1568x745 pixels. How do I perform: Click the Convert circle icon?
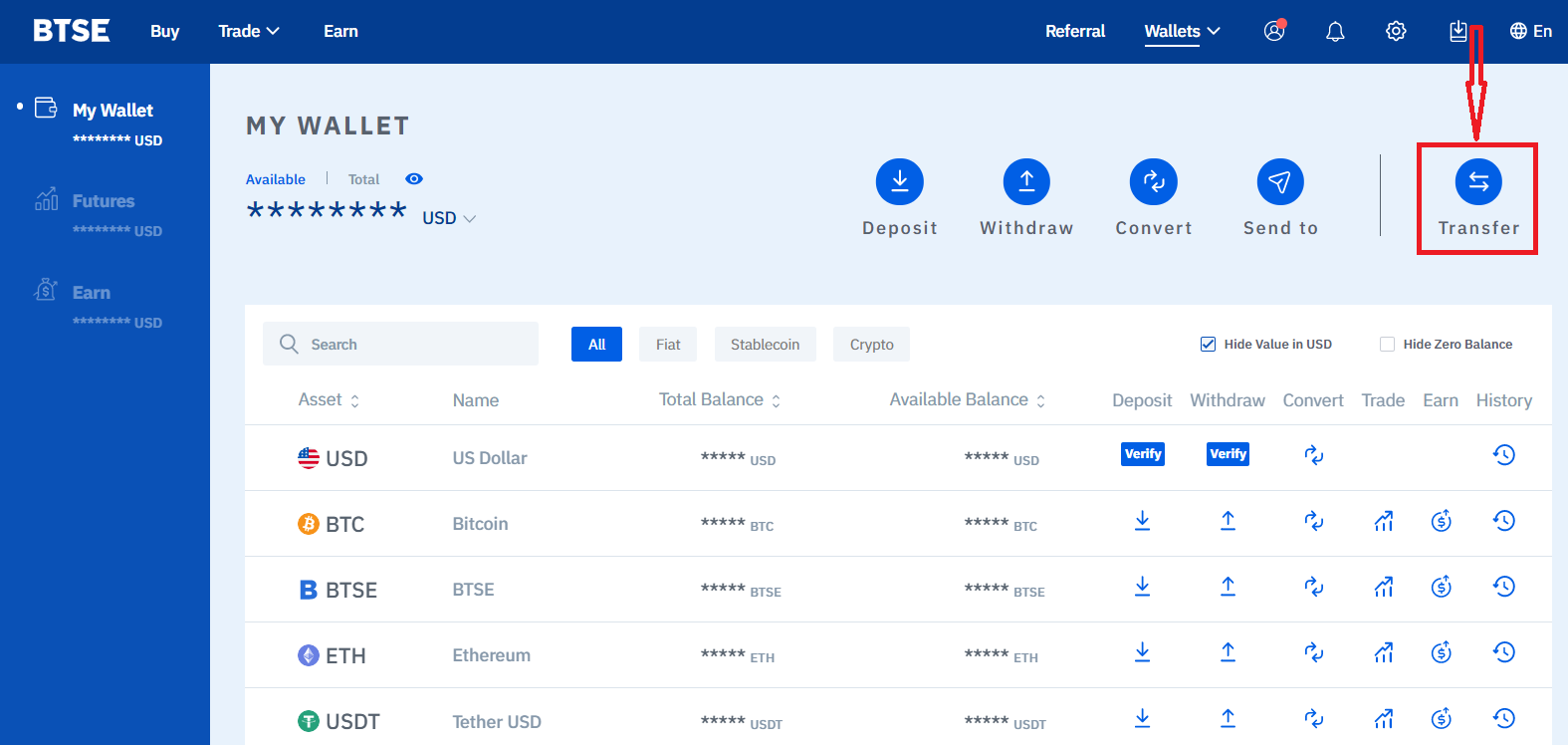point(1153,182)
